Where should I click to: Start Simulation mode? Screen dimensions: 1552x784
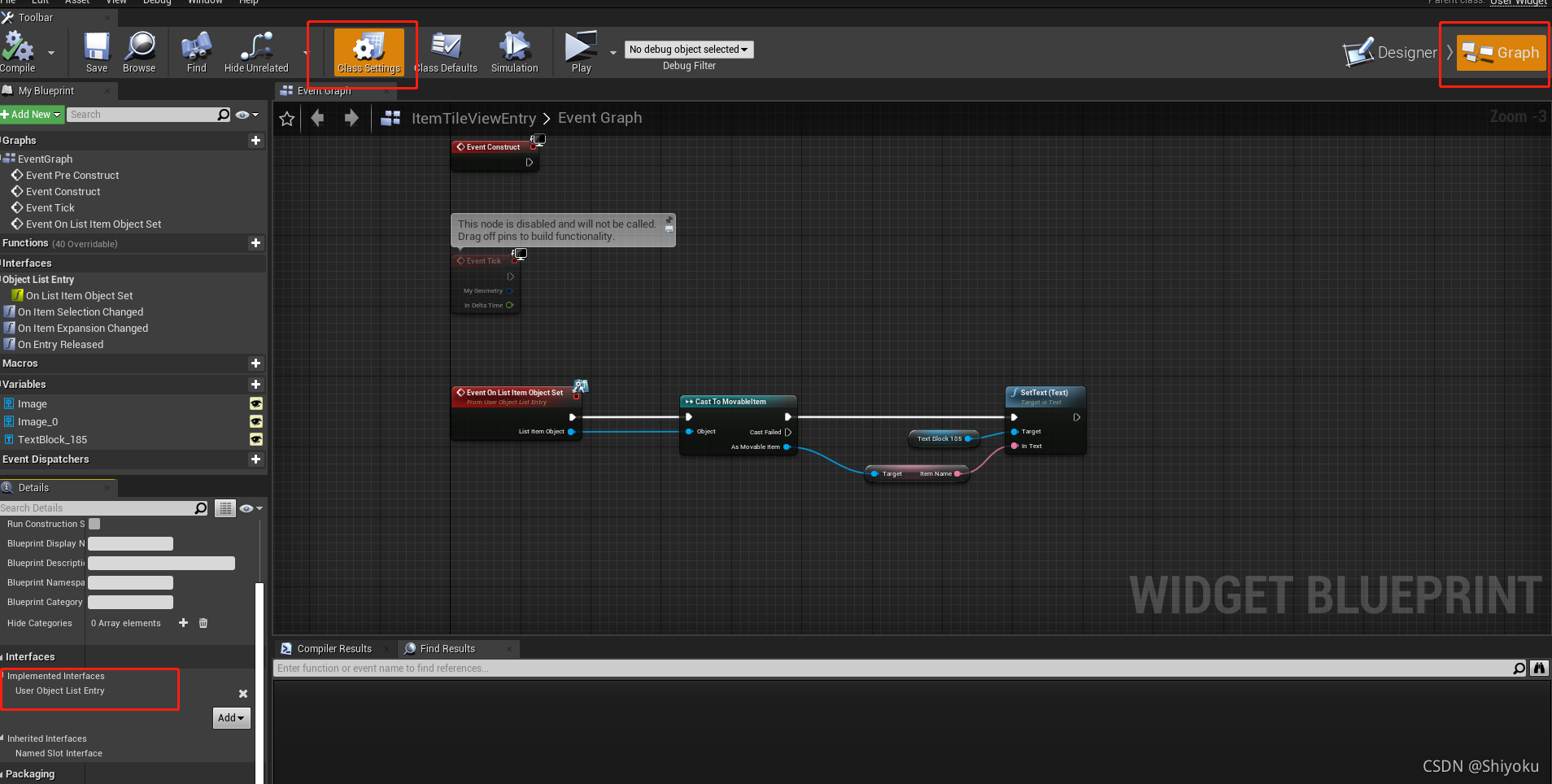[x=514, y=49]
